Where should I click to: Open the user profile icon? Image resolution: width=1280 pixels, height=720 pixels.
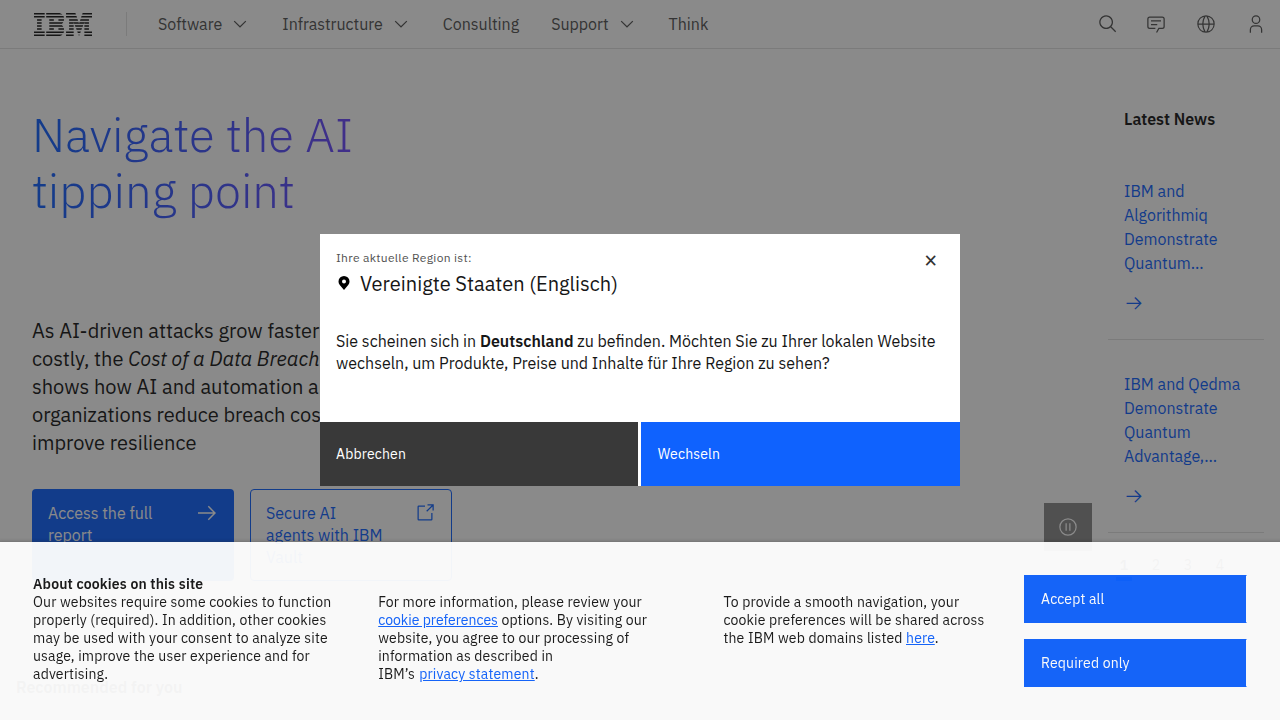coord(1256,24)
